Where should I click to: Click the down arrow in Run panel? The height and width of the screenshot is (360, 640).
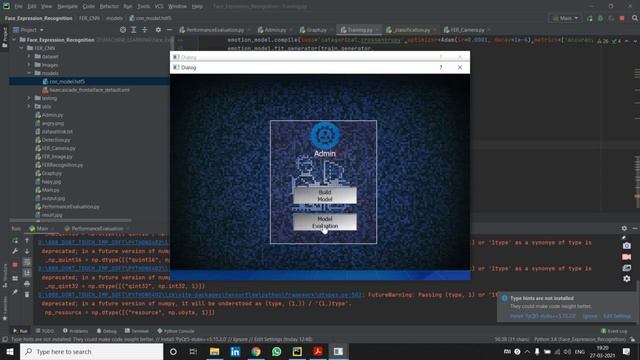pyautogui.click(x=27, y=251)
